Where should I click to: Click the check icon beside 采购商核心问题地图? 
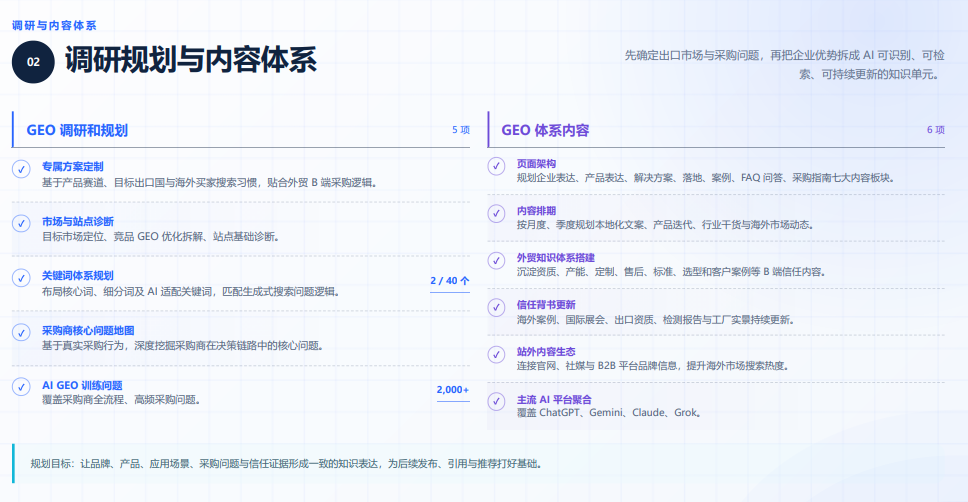[x=22, y=332]
